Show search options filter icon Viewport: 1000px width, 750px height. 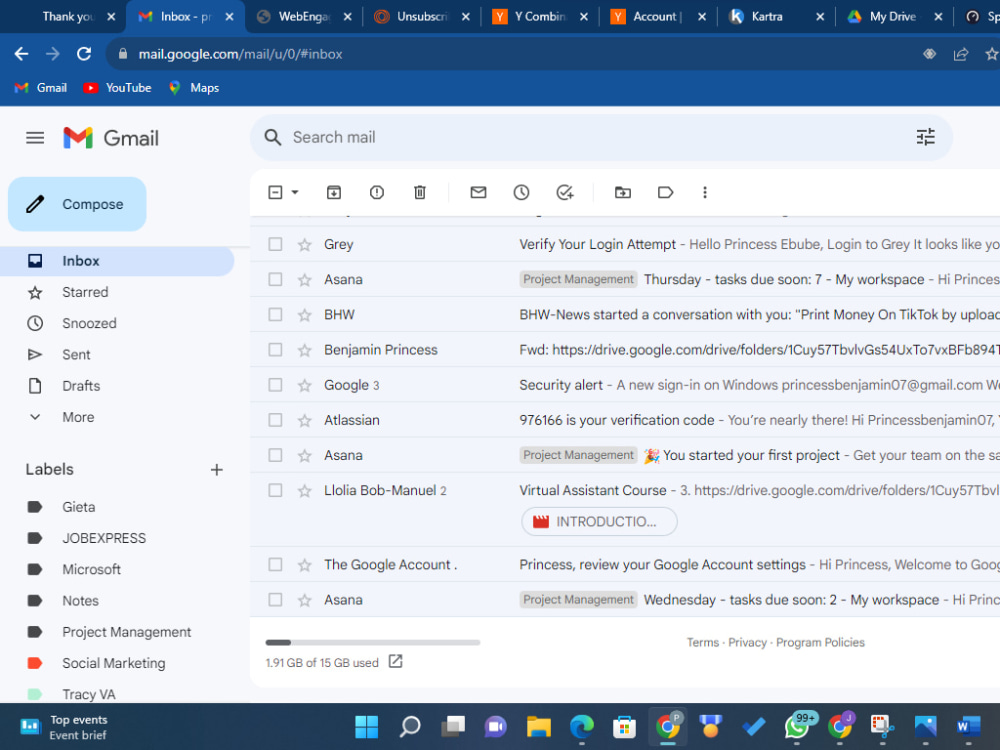coord(925,137)
